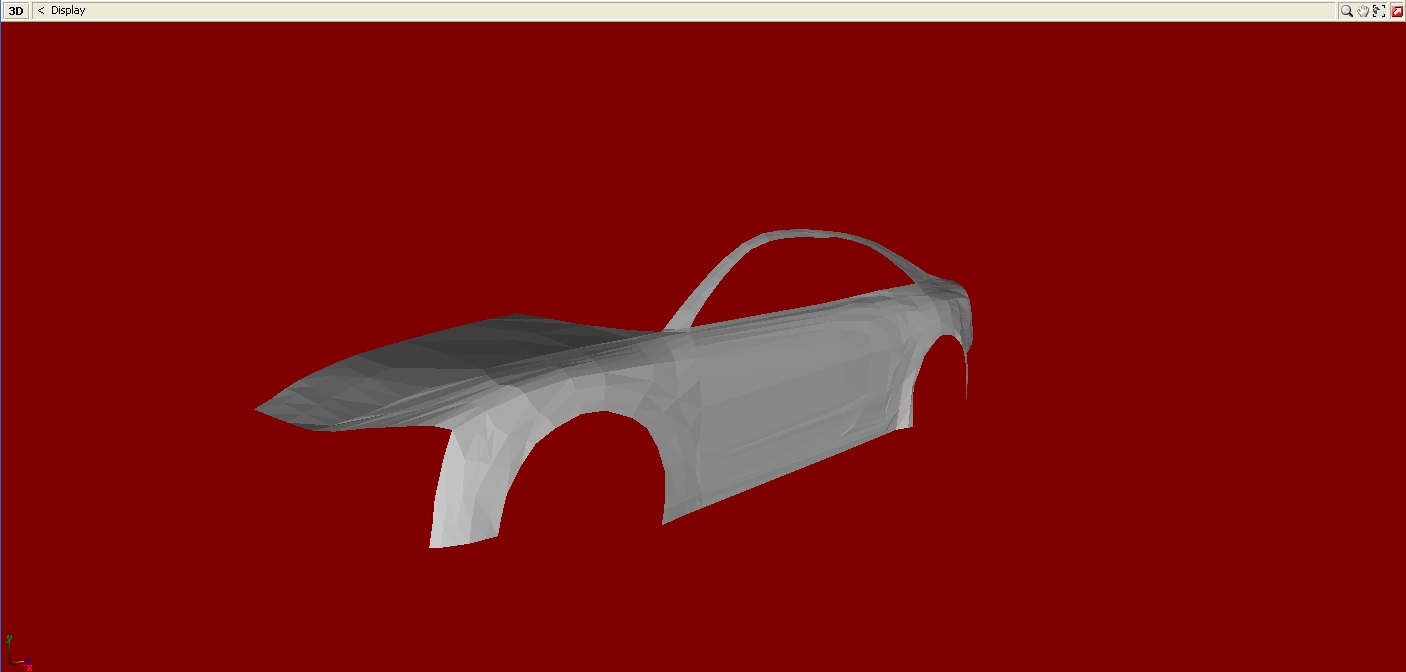
Task: Click the green Y axis label
Action: coord(9,637)
